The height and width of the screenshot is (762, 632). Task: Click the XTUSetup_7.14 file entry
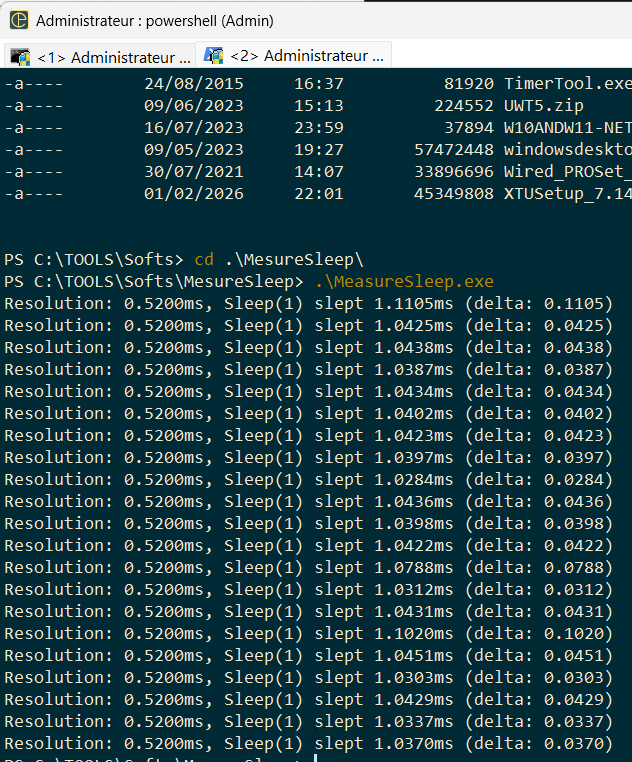tap(567, 193)
